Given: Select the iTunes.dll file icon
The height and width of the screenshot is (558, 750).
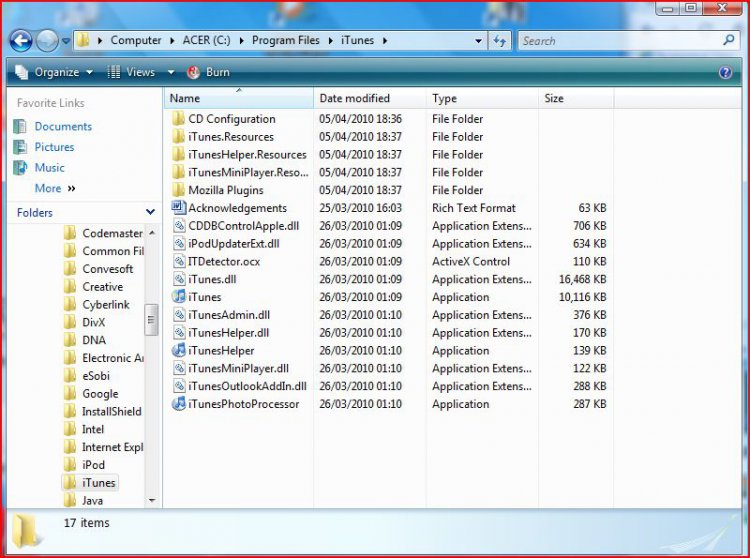Looking at the screenshot, I should click(x=178, y=279).
